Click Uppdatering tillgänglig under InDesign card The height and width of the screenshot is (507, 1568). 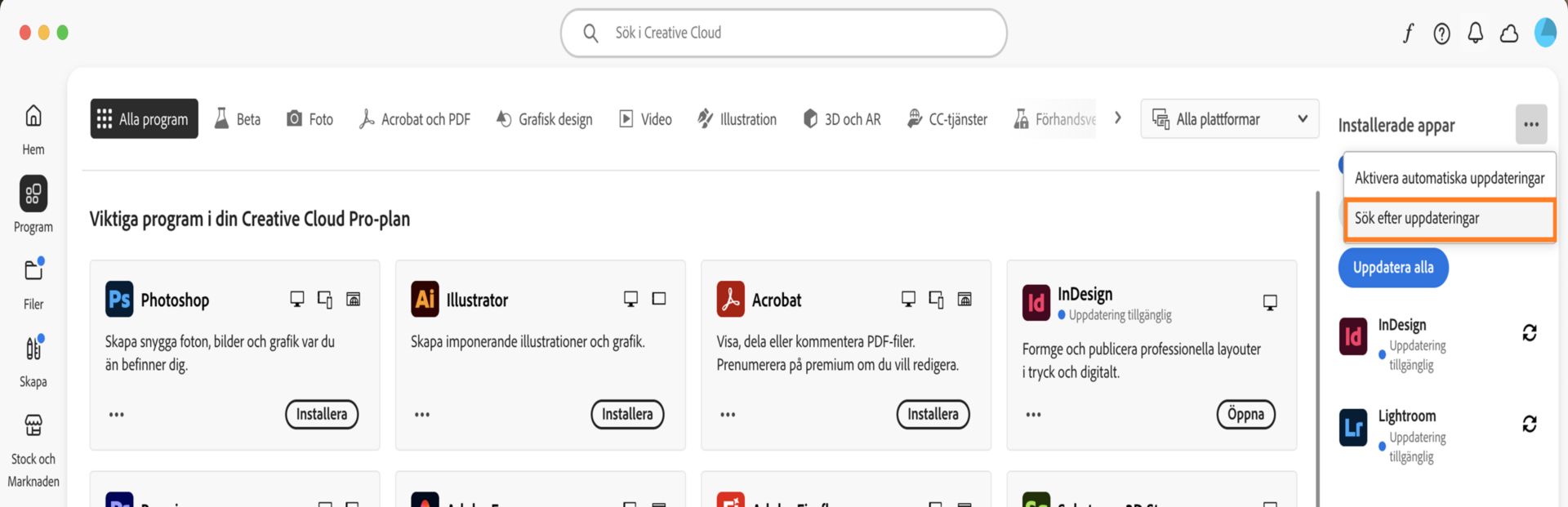(1120, 315)
